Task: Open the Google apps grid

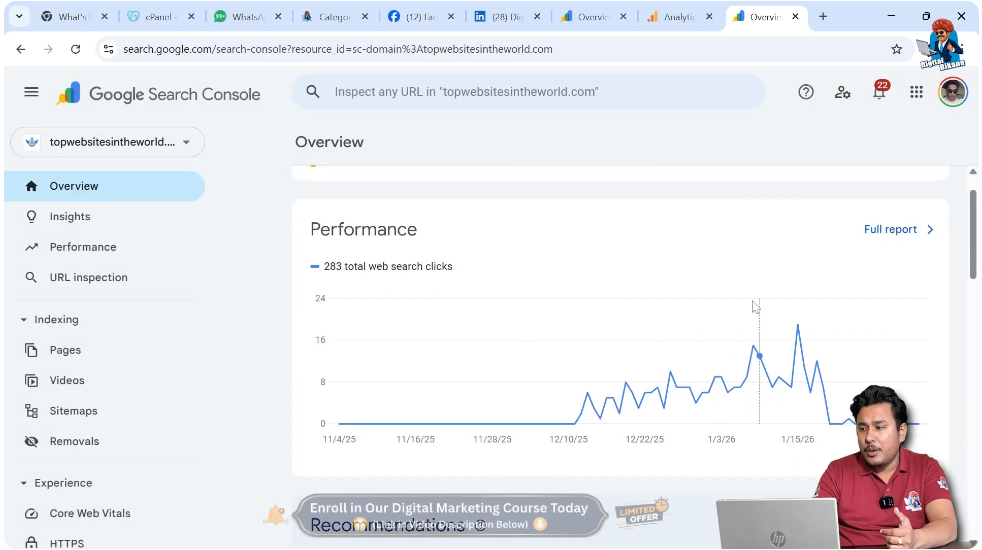Action: pos(916,92)
